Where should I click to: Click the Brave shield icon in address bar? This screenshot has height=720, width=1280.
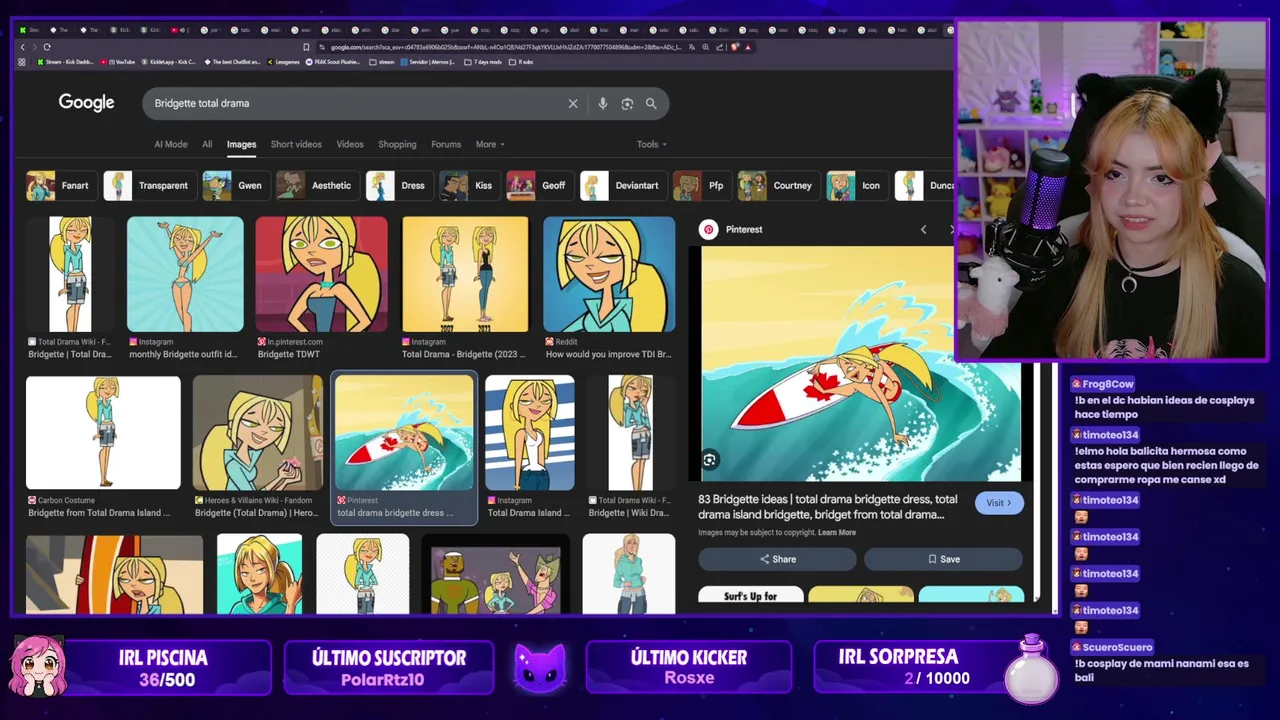click(x=735, y=47)
